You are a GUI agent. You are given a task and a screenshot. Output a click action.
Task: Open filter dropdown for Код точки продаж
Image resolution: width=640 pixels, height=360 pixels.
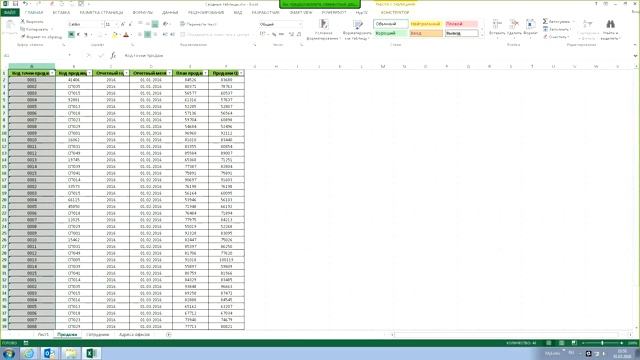tap(52, 73)
